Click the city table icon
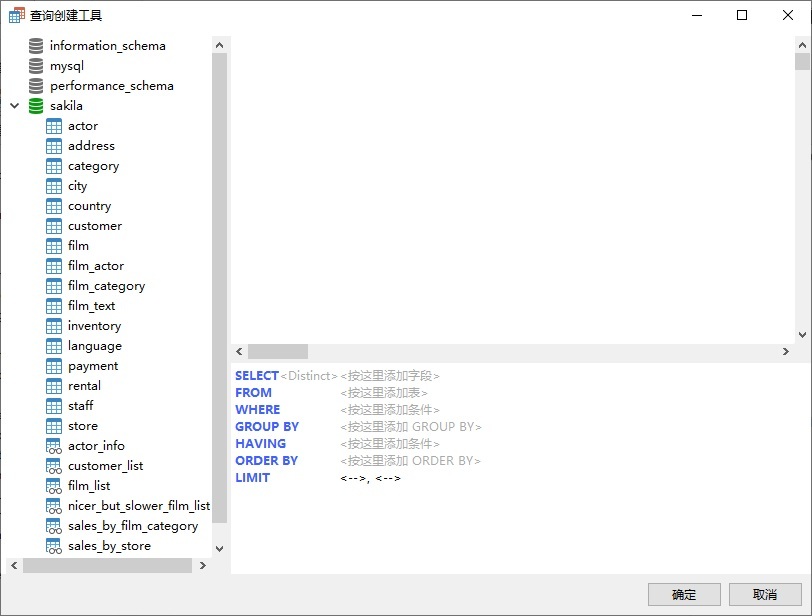812x616 pixels. click(54, 186)
